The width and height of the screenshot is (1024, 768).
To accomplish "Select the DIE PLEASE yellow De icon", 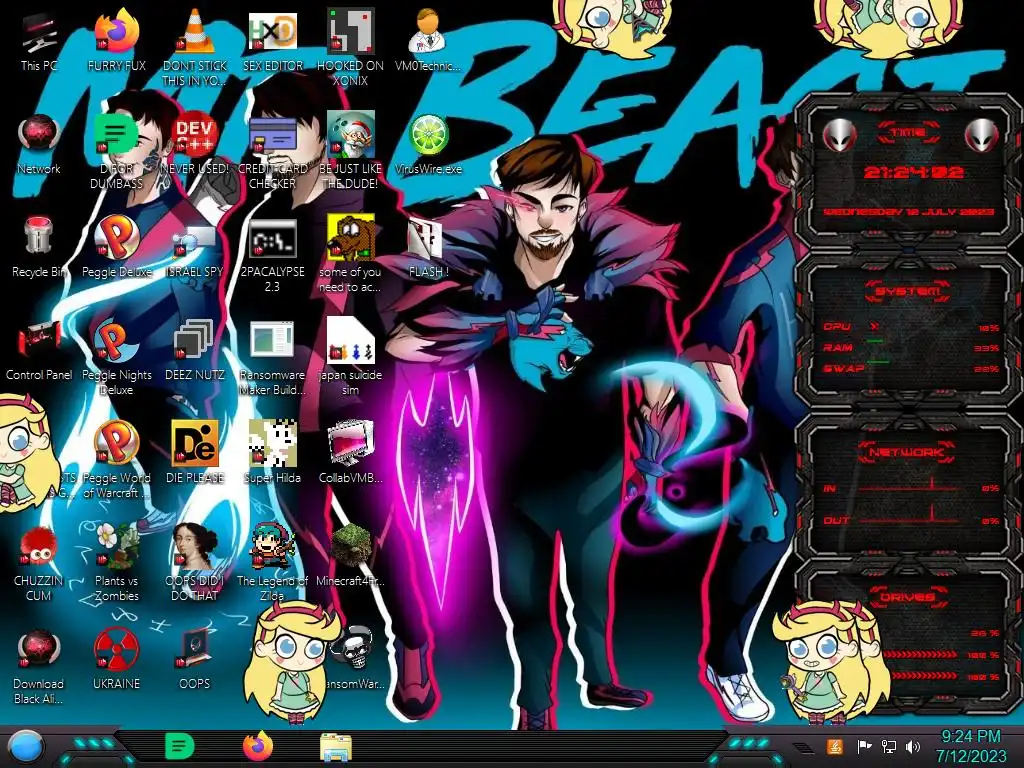I will coord(195,452).
